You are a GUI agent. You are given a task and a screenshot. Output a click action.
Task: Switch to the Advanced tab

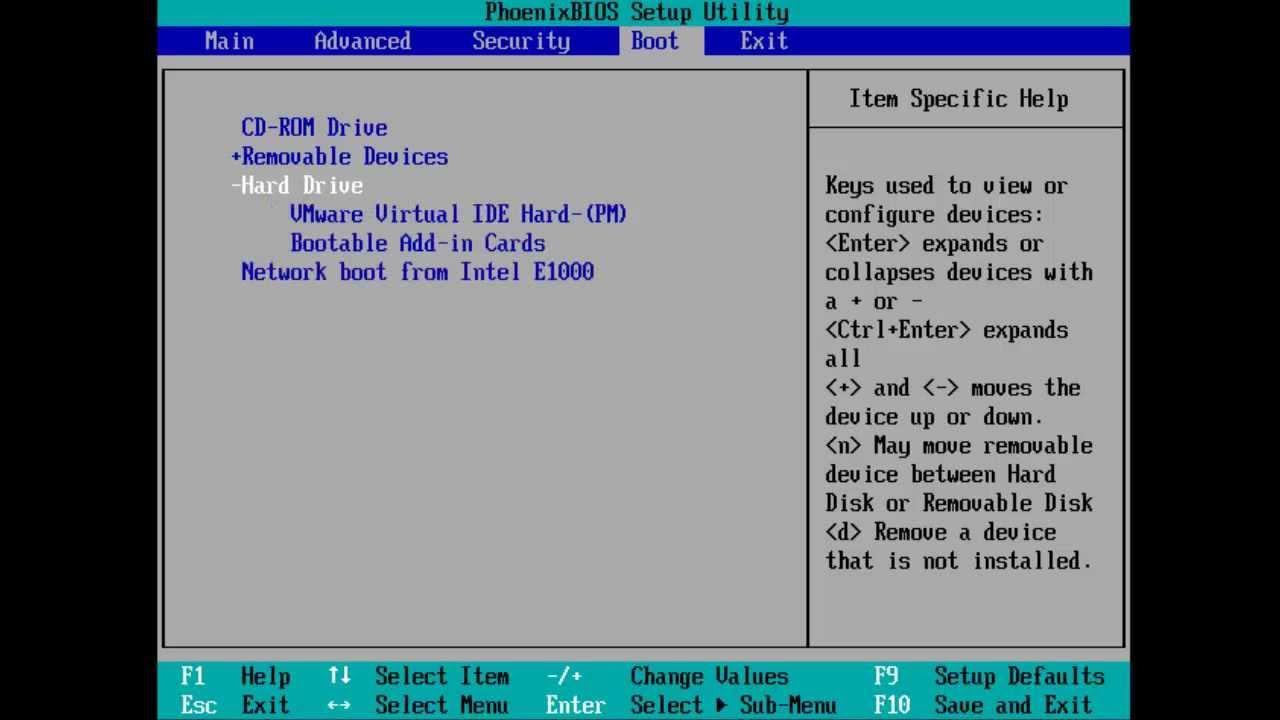pyautogui.click(x=362, y=41)
